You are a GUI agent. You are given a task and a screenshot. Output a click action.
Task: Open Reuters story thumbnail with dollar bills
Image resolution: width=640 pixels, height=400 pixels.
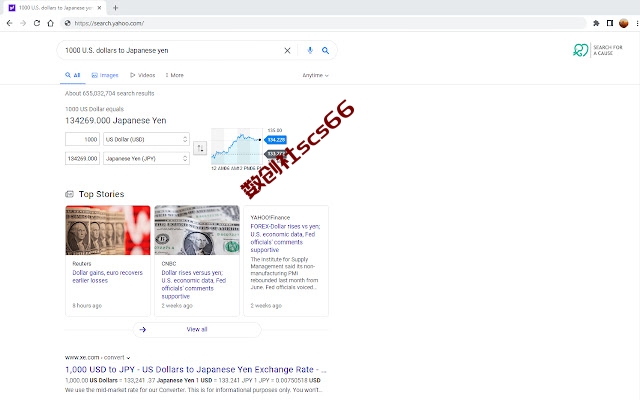point(108,231)
